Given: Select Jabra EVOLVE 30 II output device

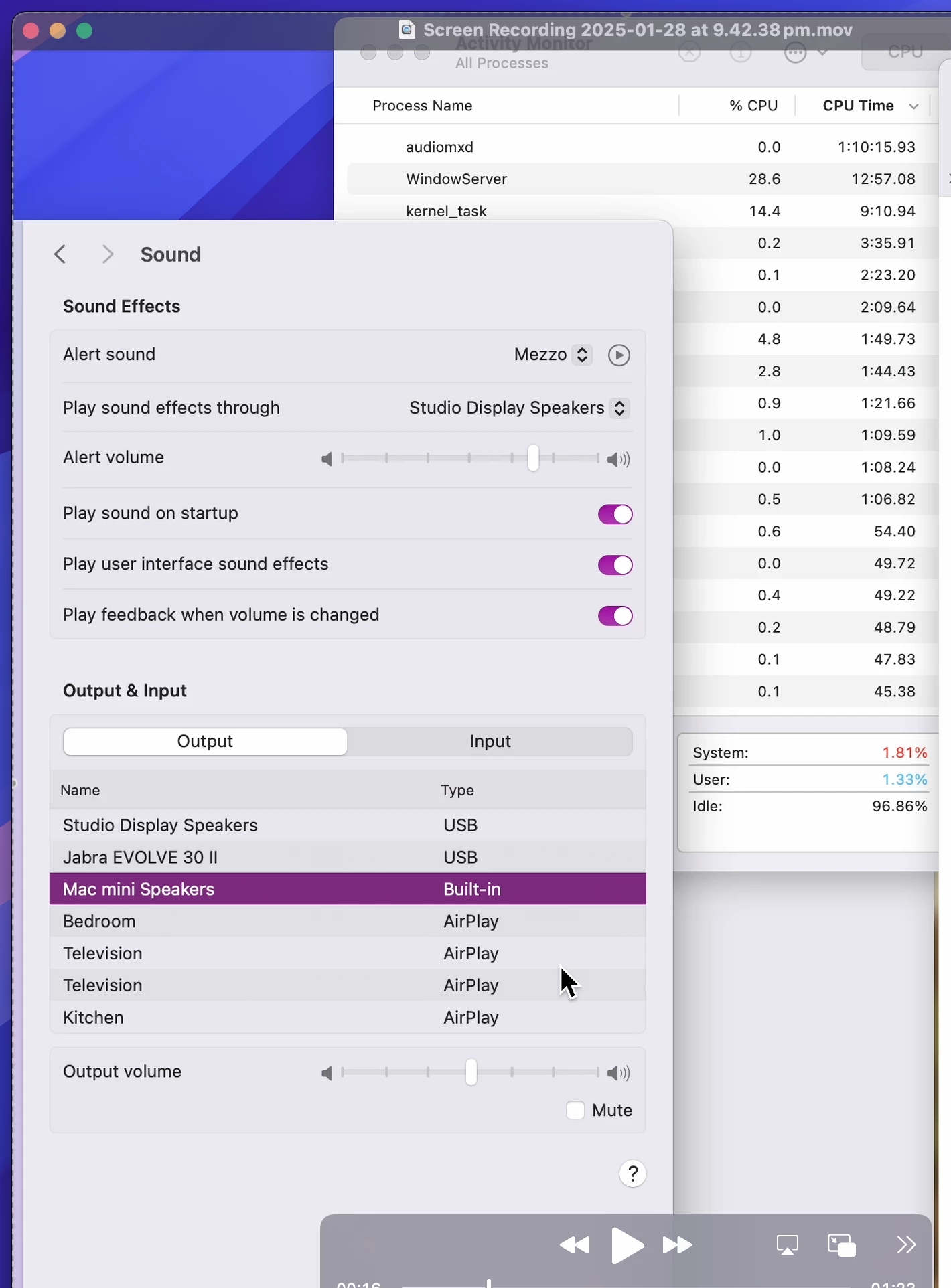Looking at the screenshot, I should click(x=348, y=858).
